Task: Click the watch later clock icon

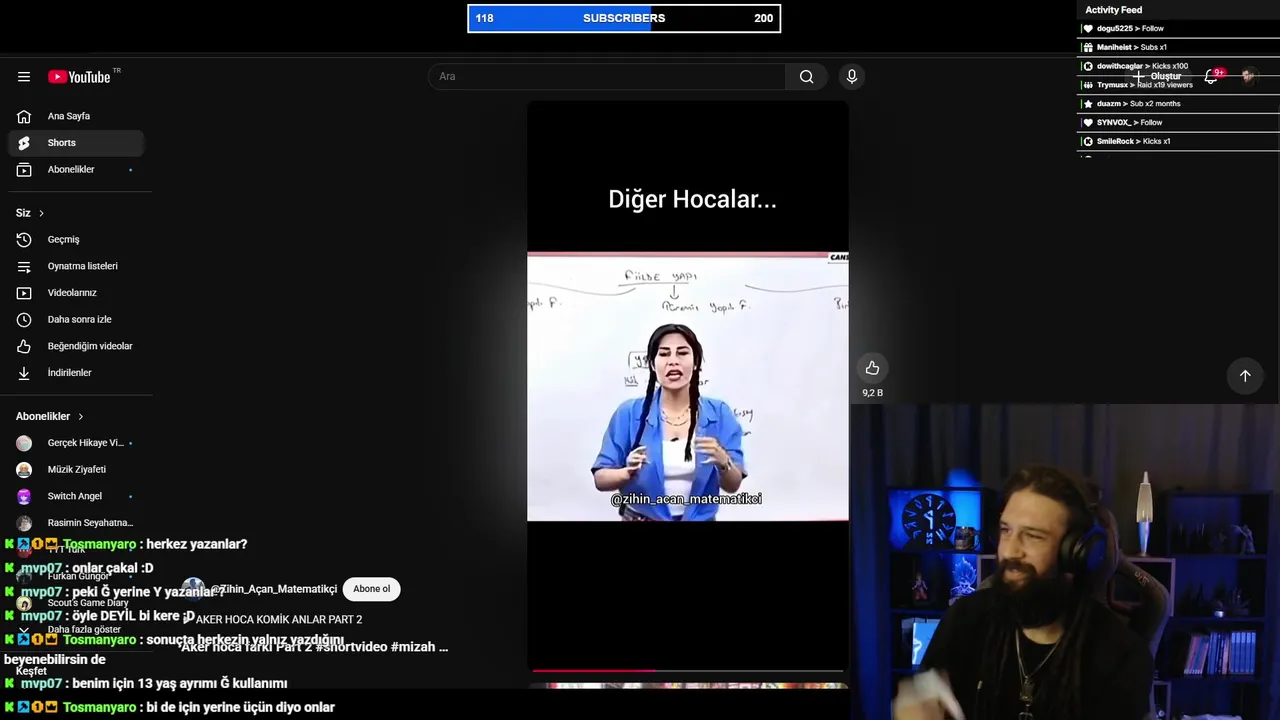Action: coord(24,320)
